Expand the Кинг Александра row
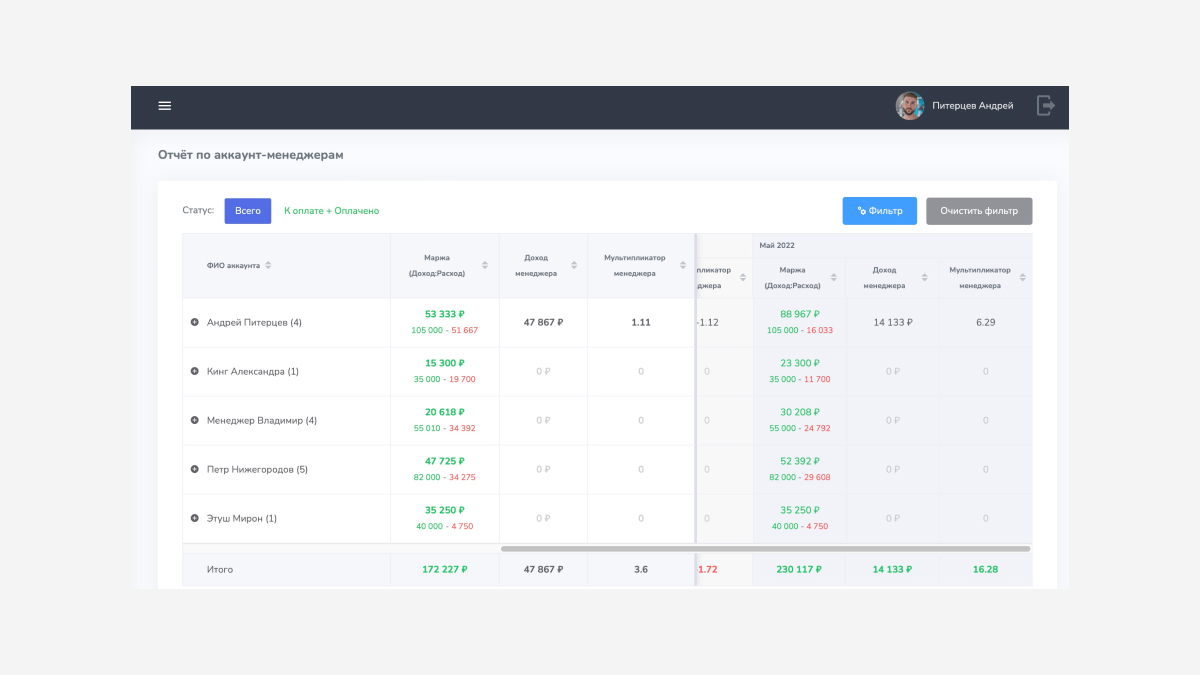Image resolution: width=1200 pixels, height=675 pixels. 195,371
